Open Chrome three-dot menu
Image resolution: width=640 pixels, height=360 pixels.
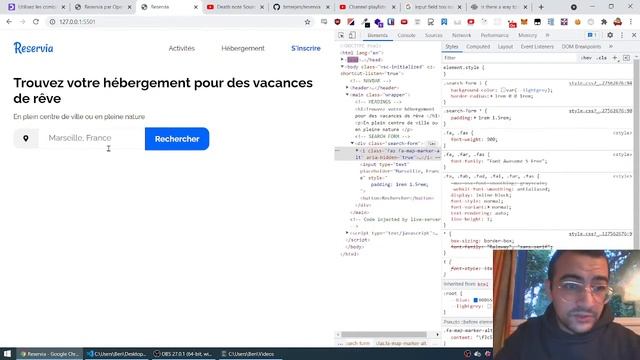(x=631, y=22)
